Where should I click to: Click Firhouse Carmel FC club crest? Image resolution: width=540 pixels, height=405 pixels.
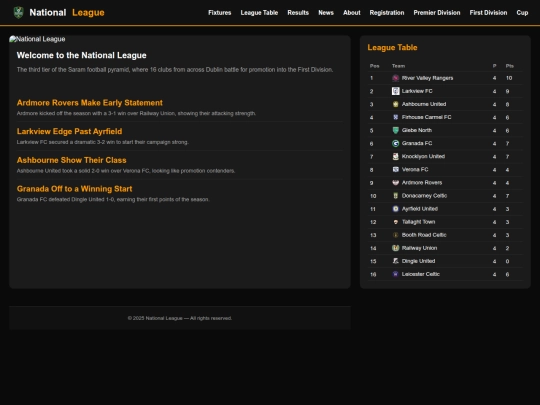[x=395, y=117]
